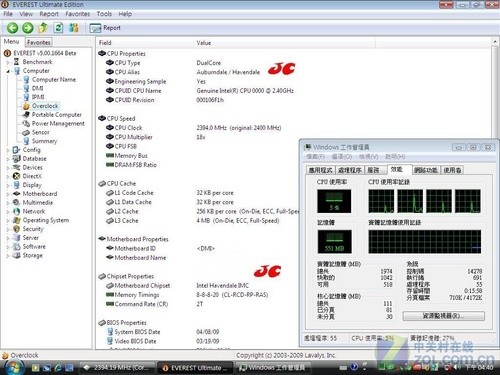Open the Tools menu

(104, 14)
